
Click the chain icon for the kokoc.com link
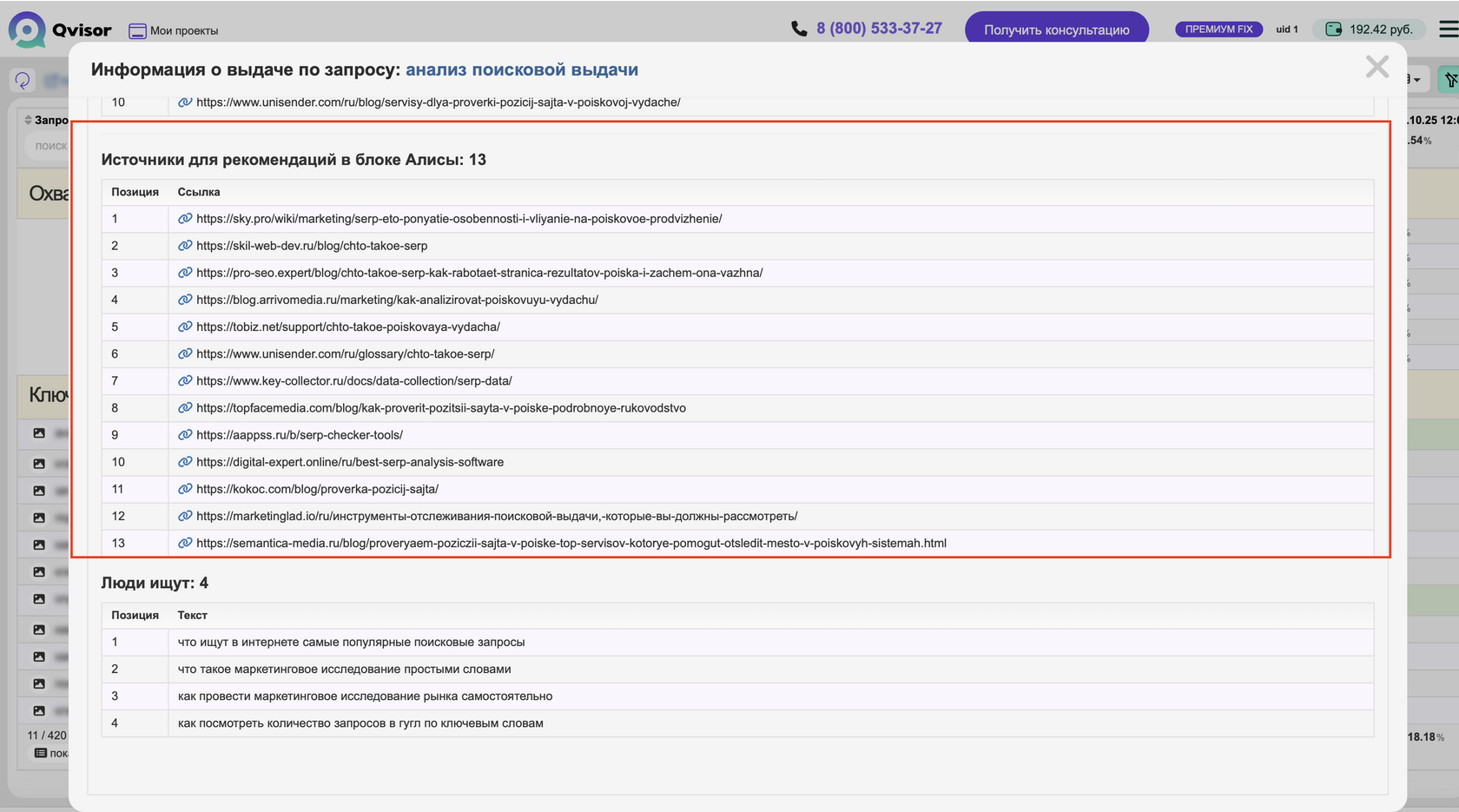click(185, 489)
